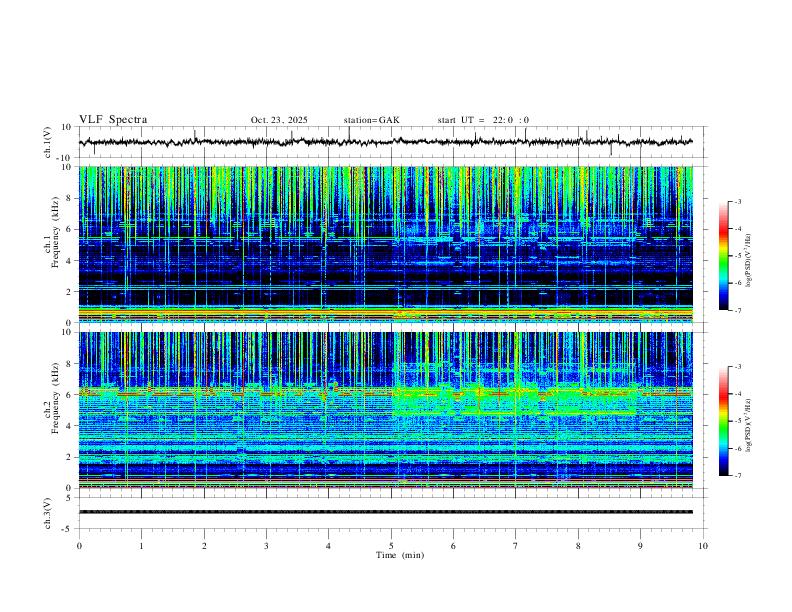Viewport: 792px width, 612px height.
Task: Click the 'Time (min)' axis title
Action: click(x=400, y=555)
